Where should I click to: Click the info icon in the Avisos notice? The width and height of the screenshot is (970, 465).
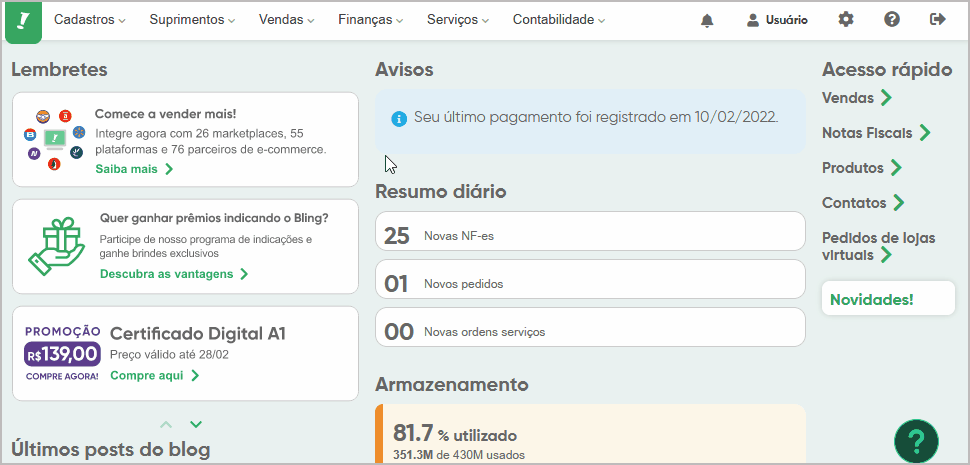point(399,117)
